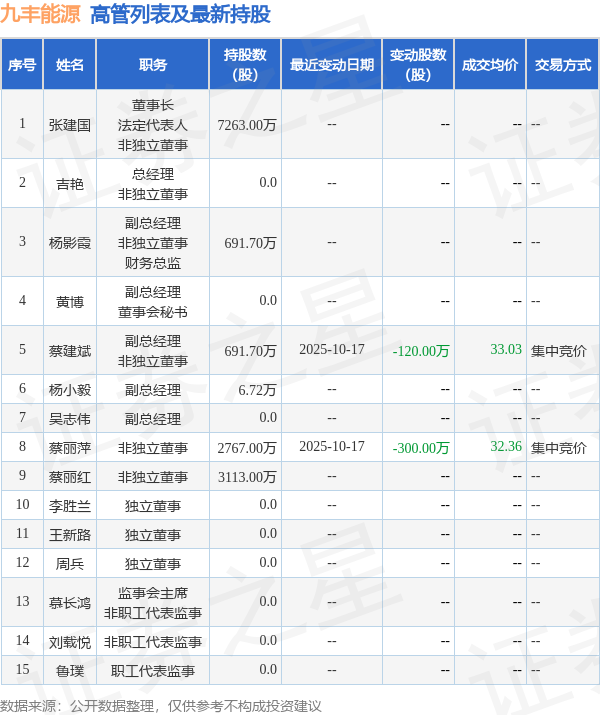Click the name 杨小毅
600x715 pixels.
point(70,390)
